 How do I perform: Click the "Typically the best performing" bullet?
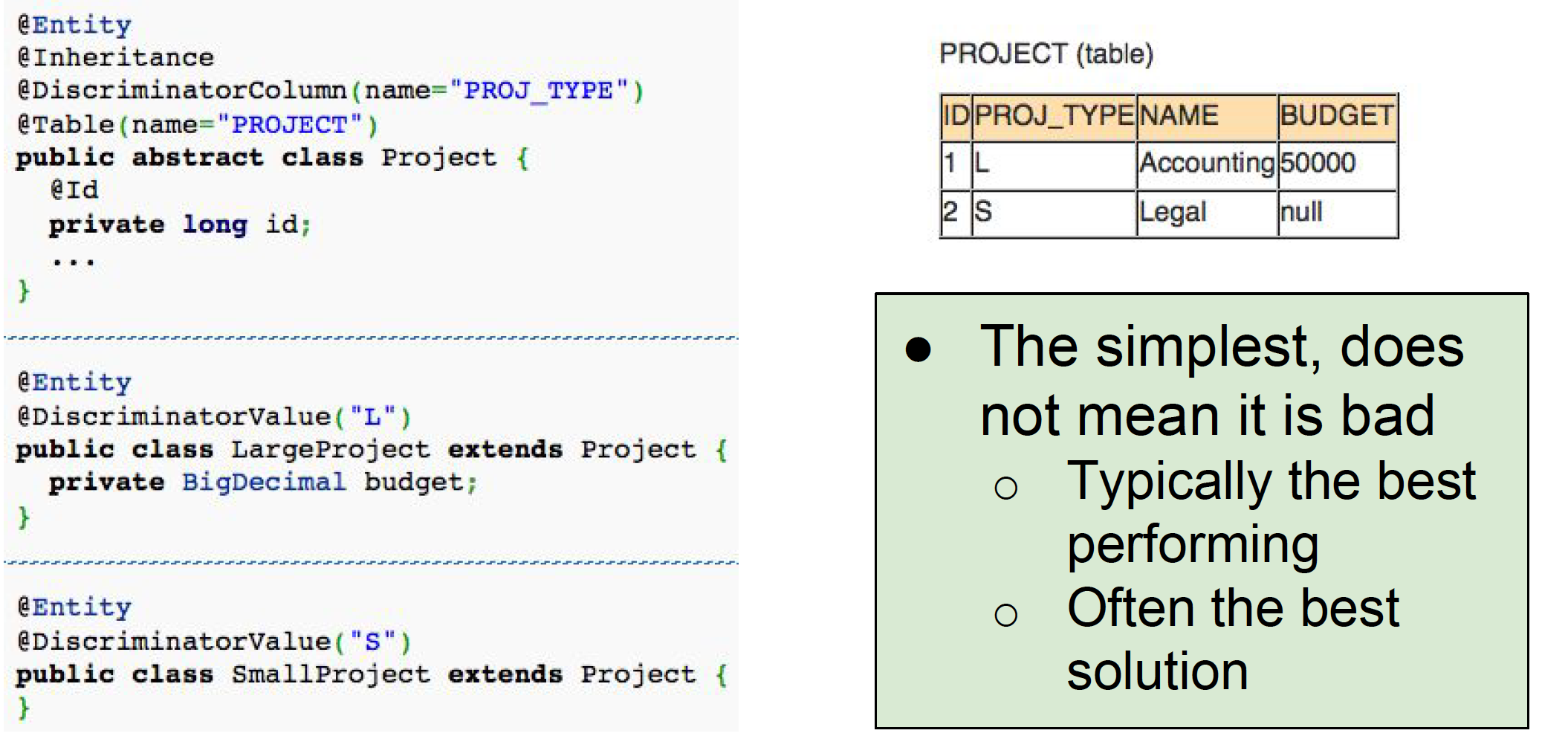1270,512
